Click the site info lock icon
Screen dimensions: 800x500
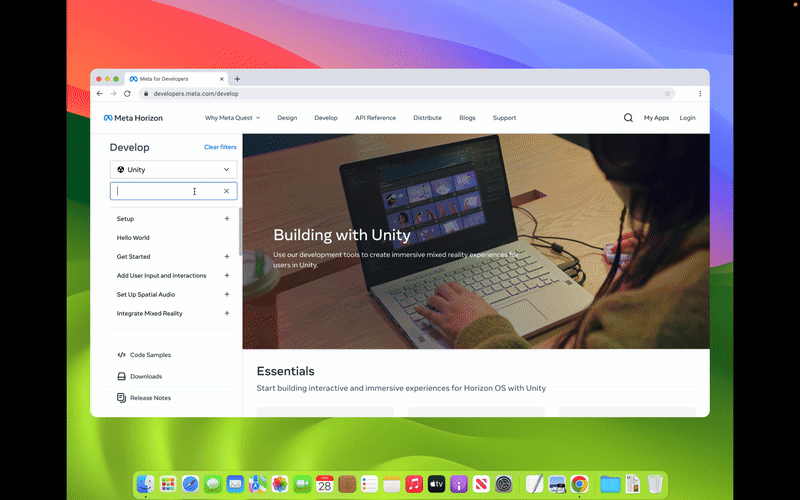click(x=146, y=93)
